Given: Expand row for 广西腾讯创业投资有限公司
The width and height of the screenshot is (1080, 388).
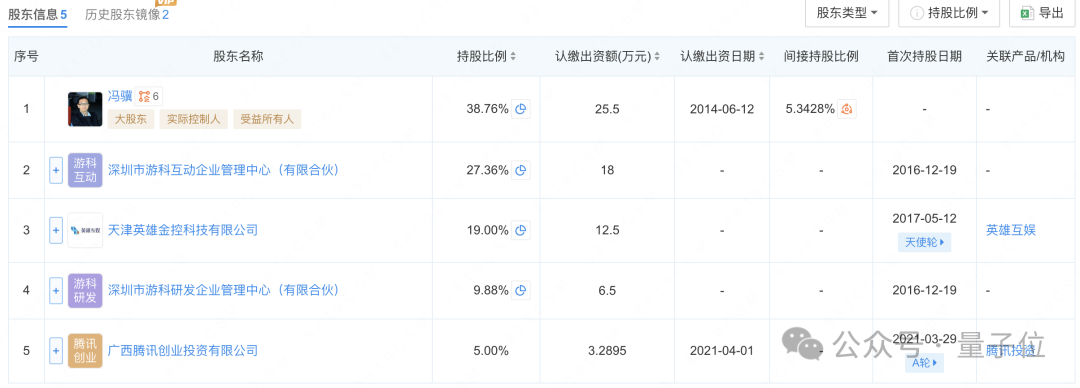Looking at the screenshot, I should [56, 351].
